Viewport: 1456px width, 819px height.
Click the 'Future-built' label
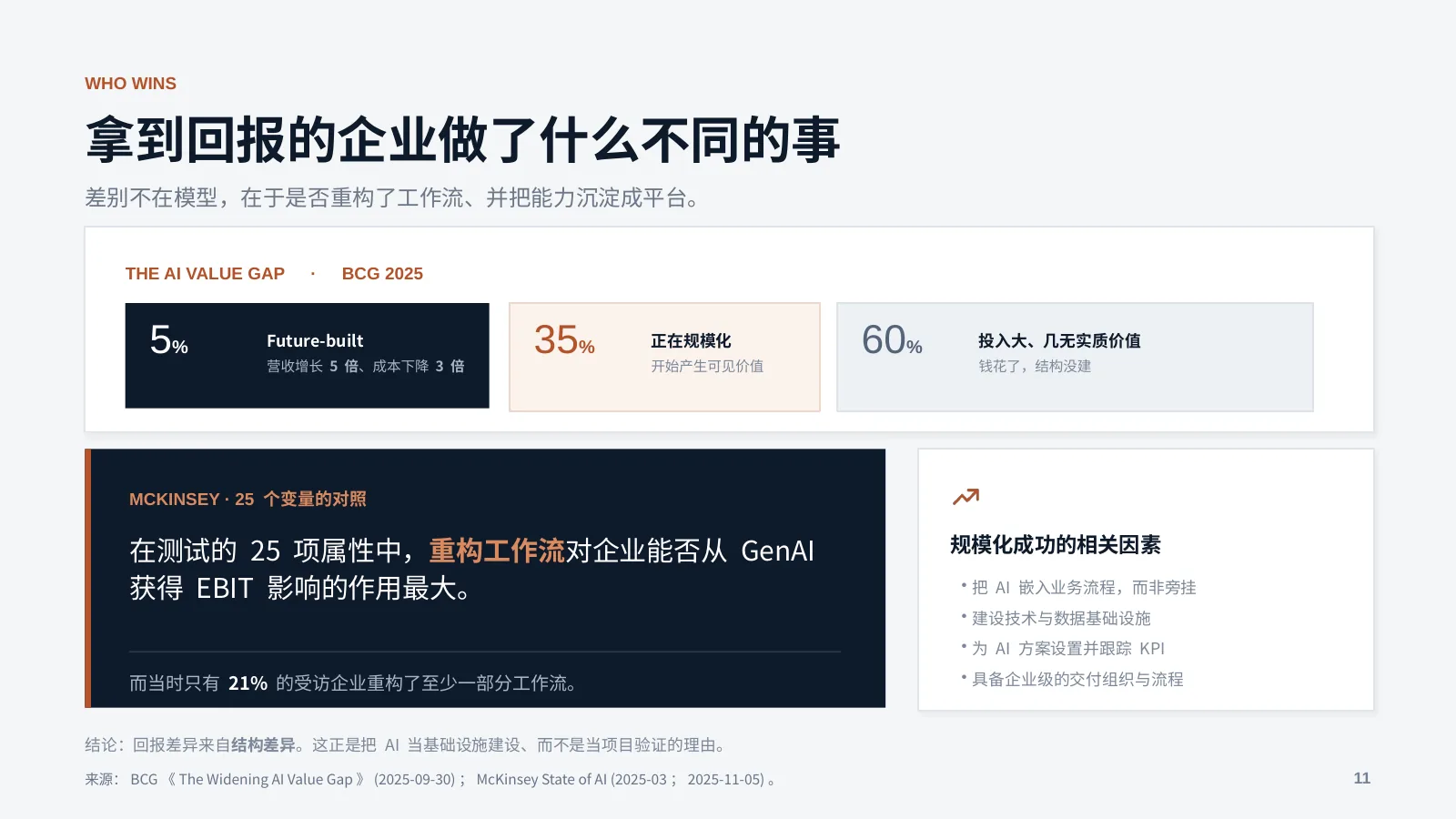pos(315,341)
